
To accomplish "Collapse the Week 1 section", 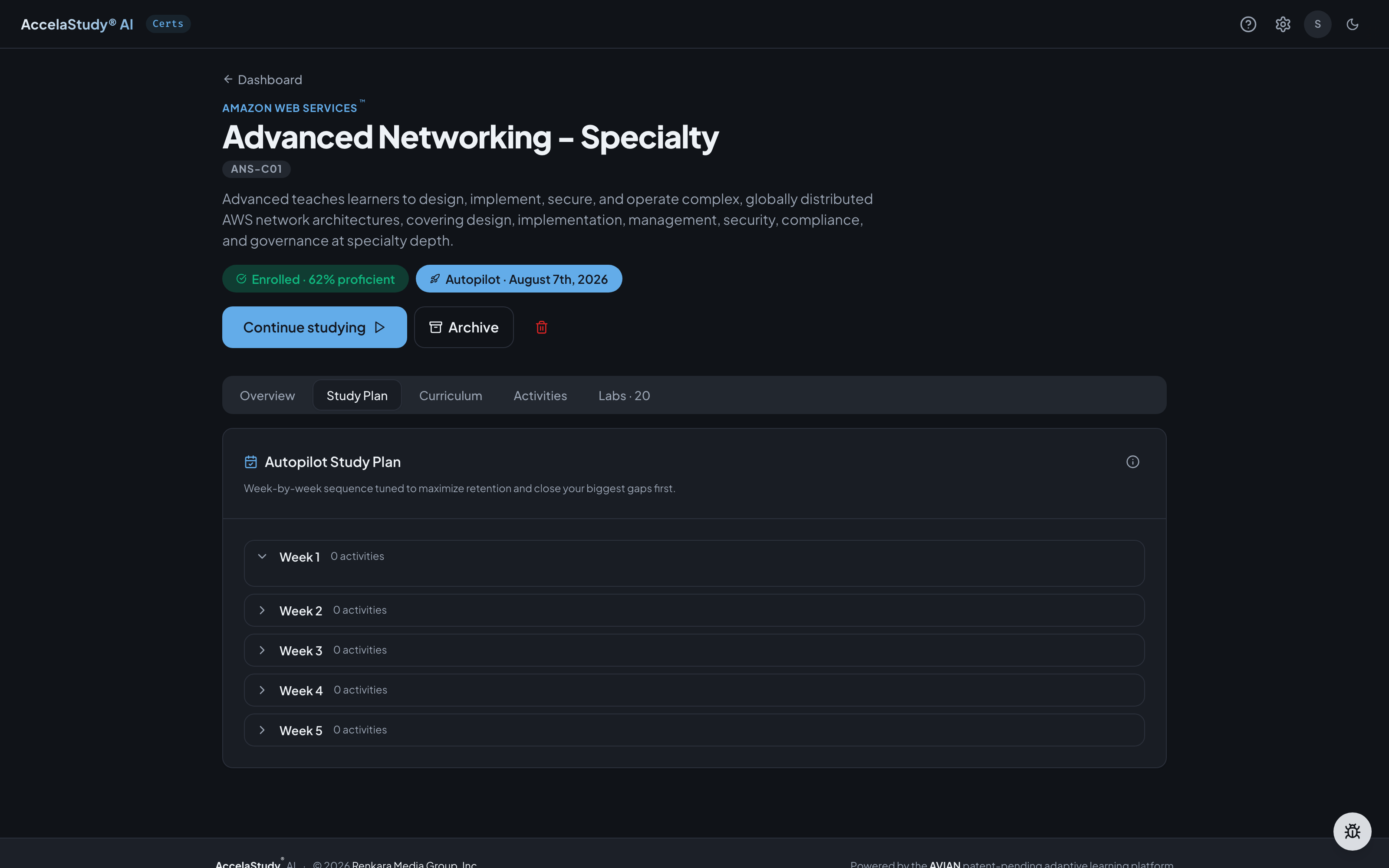I will [x=262, y=556].
